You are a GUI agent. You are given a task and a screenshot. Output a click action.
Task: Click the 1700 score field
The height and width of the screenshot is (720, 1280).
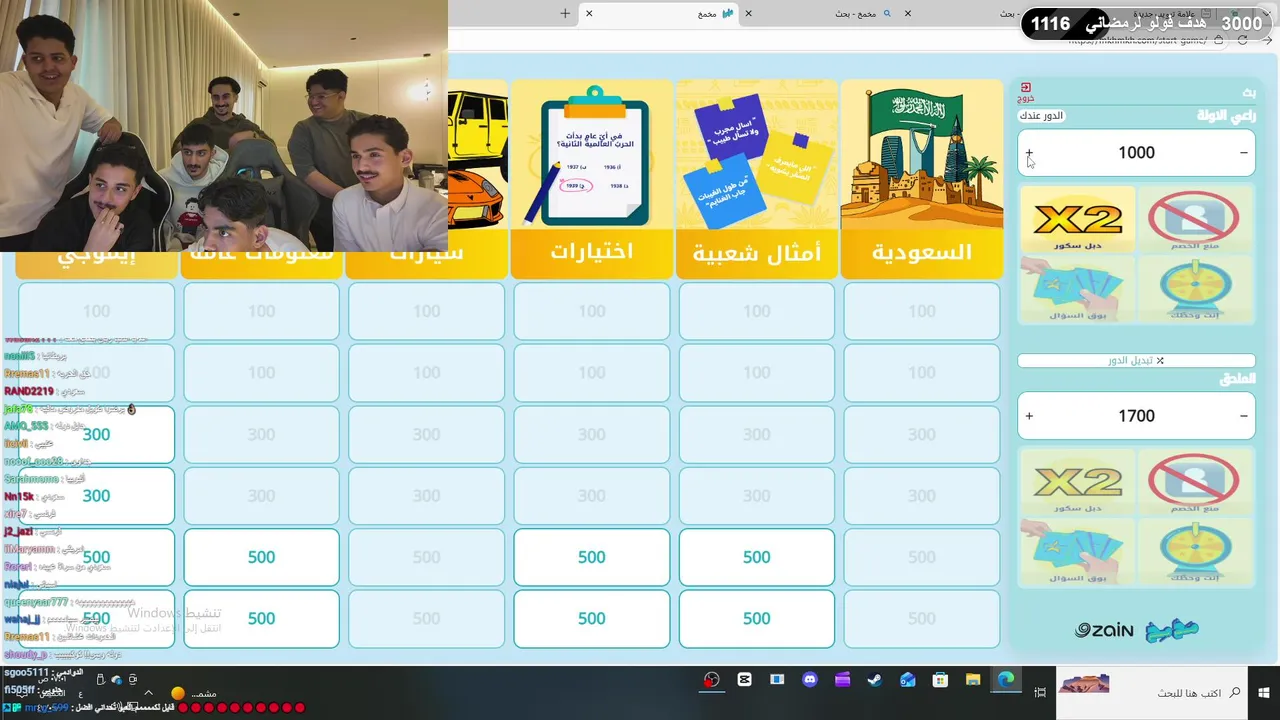(x=1136, y=416)
